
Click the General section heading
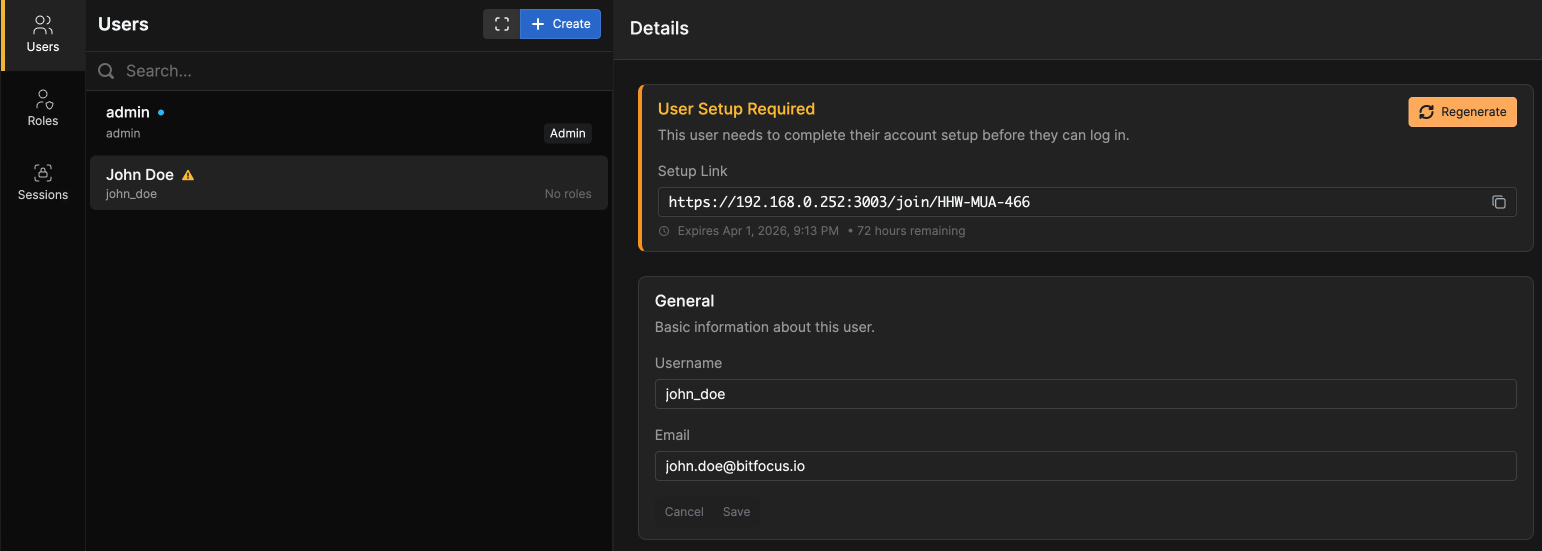point(684,301)
